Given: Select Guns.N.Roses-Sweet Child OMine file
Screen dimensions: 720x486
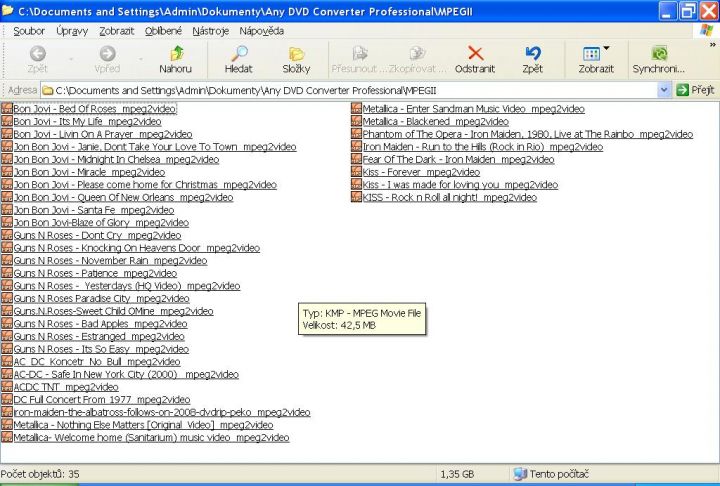Looking at the screenshot, I should [113, 311].
